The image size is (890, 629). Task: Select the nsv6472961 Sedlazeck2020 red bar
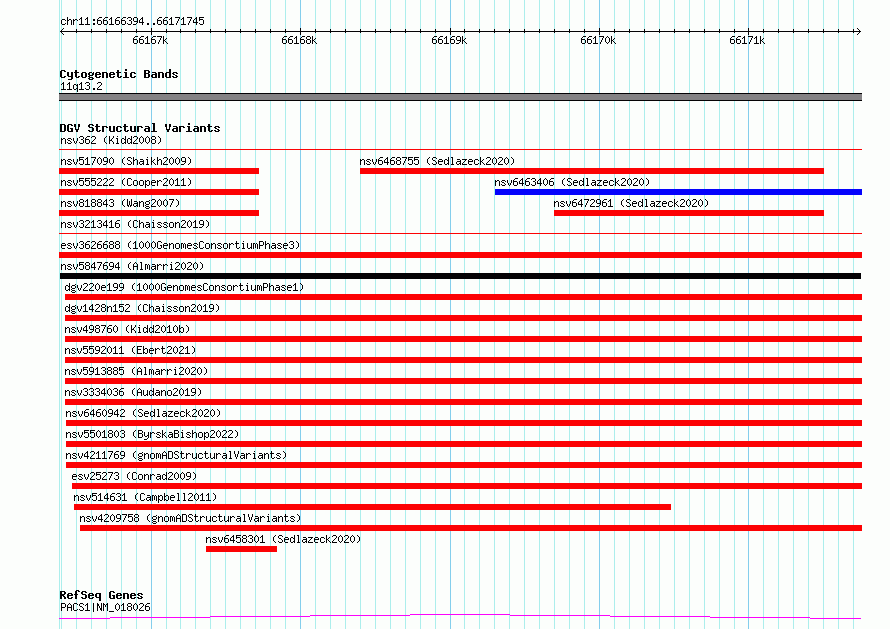pos(689,213)
